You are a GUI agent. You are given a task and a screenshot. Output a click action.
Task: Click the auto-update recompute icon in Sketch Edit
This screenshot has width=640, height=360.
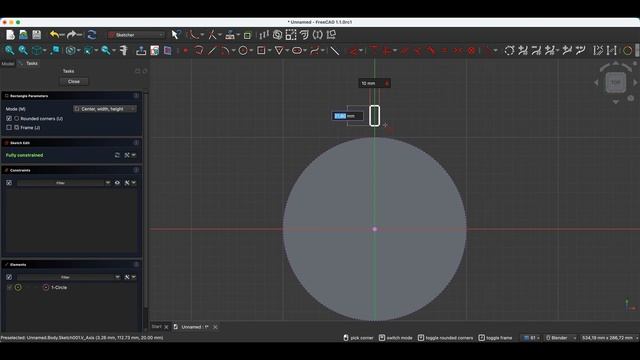117,155
